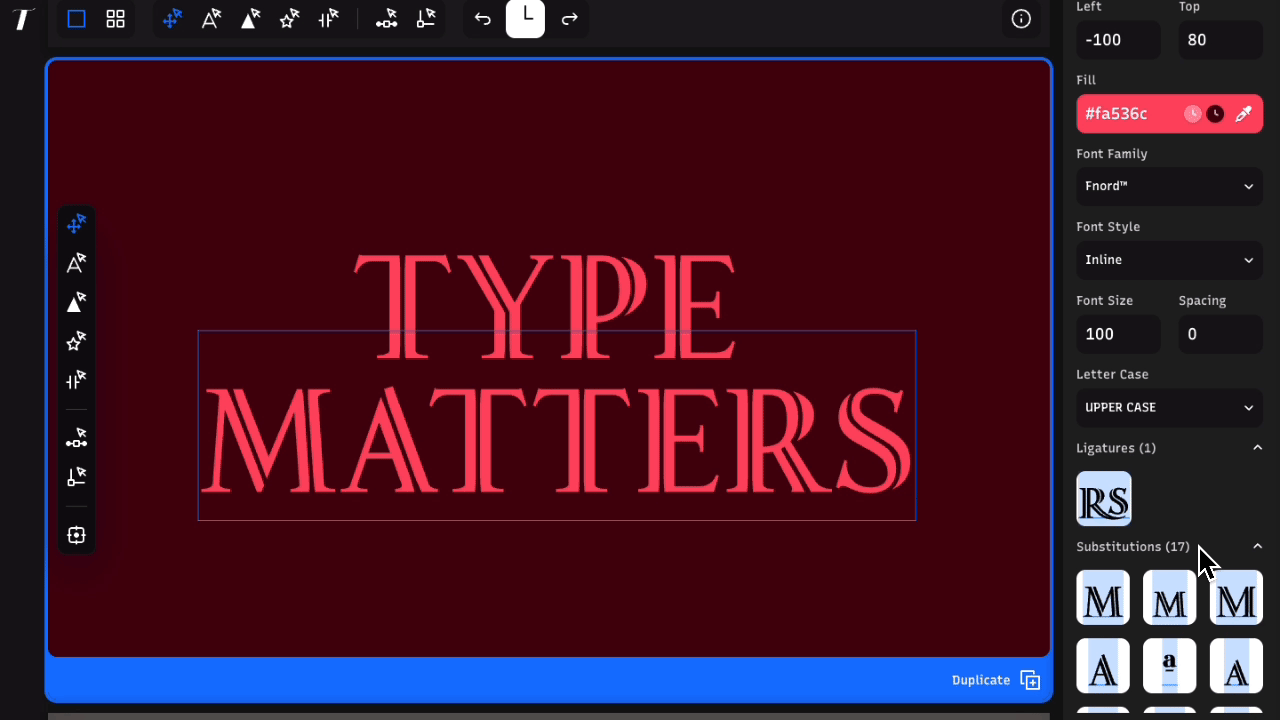
Task: Select corner anchor tool in floating canvas toolbar
Action: click(x=76, y=477)
